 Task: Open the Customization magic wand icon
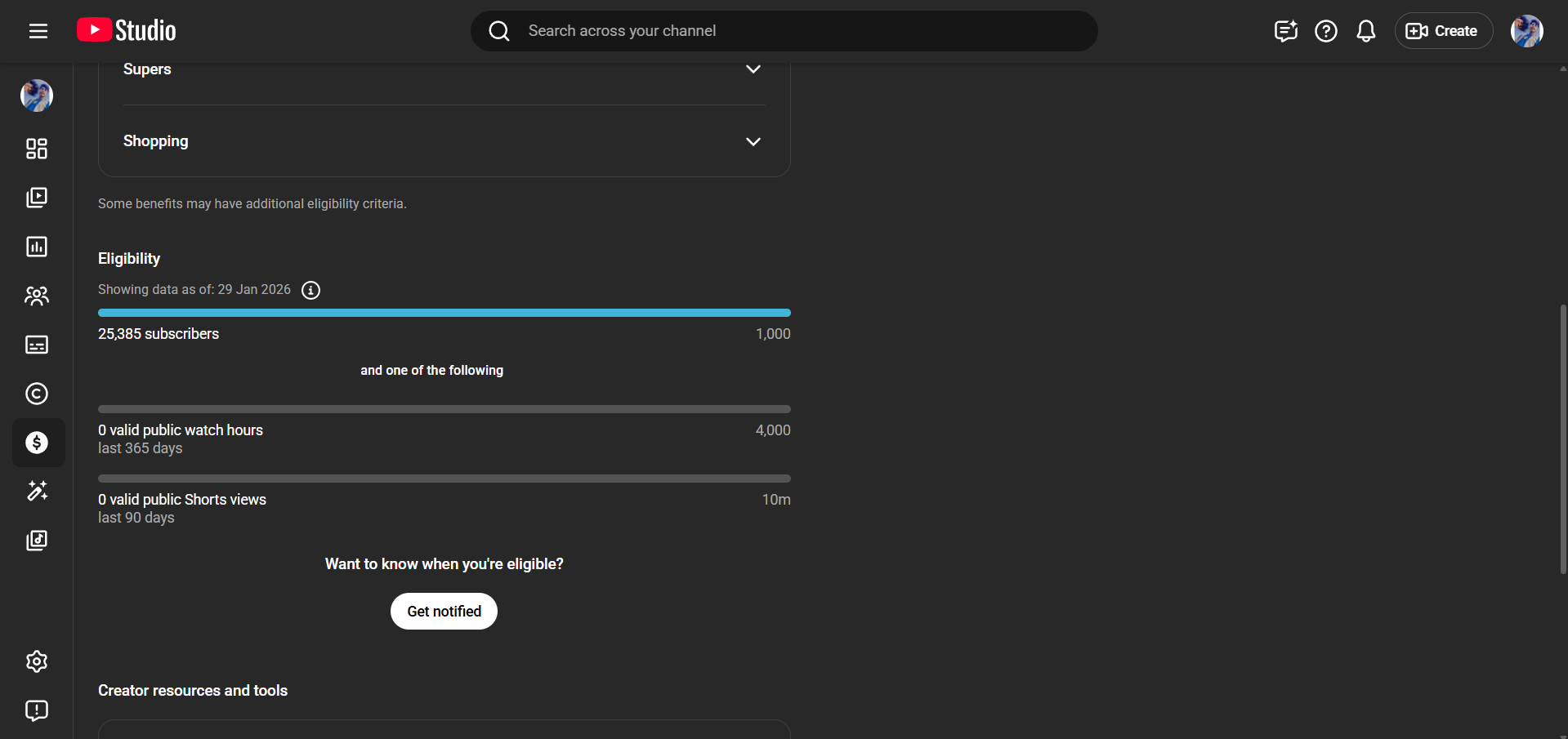coord(37,491)
